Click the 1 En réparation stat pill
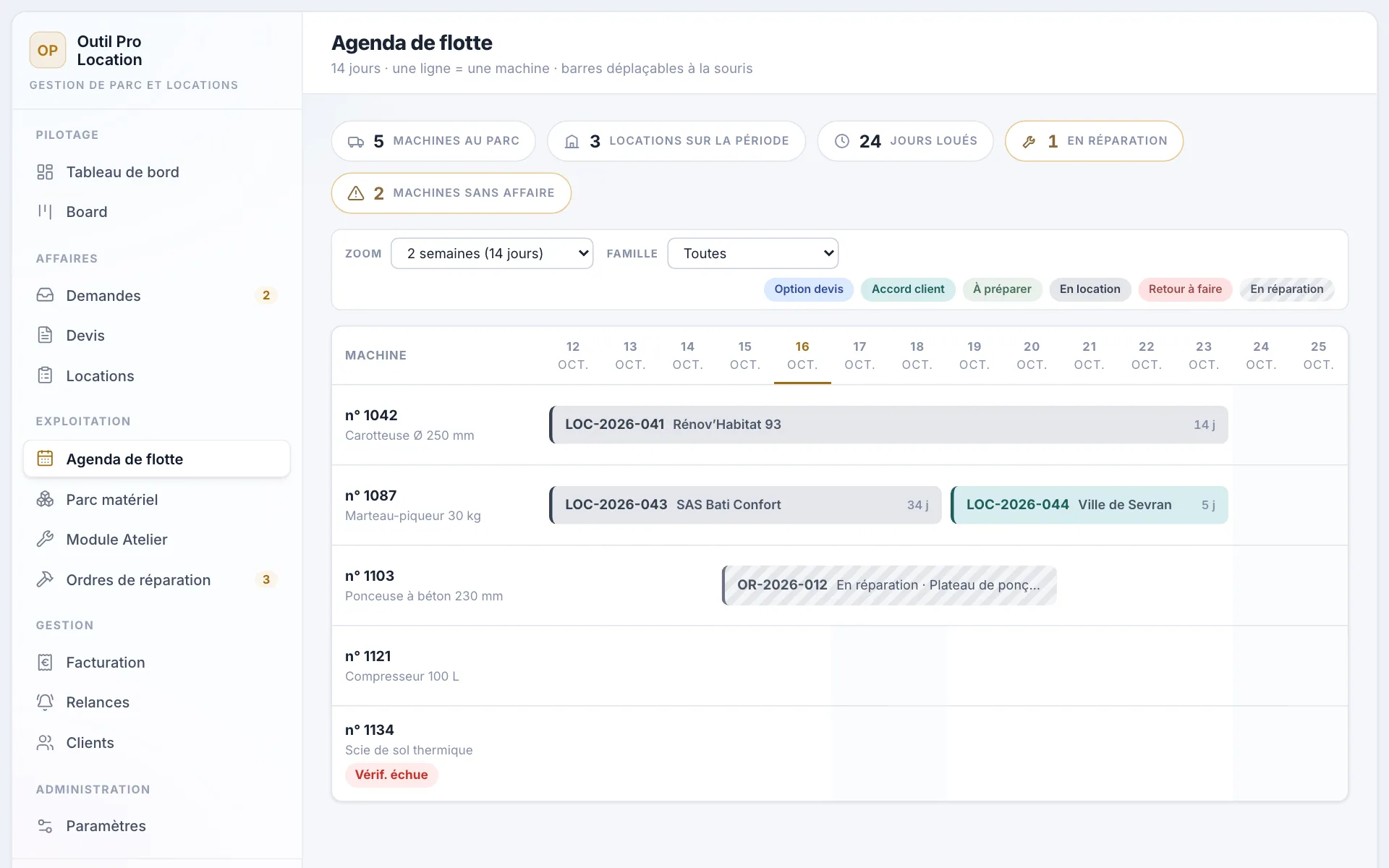The width and height of the screenshot is (1389, 868). tap(1094, 141)
